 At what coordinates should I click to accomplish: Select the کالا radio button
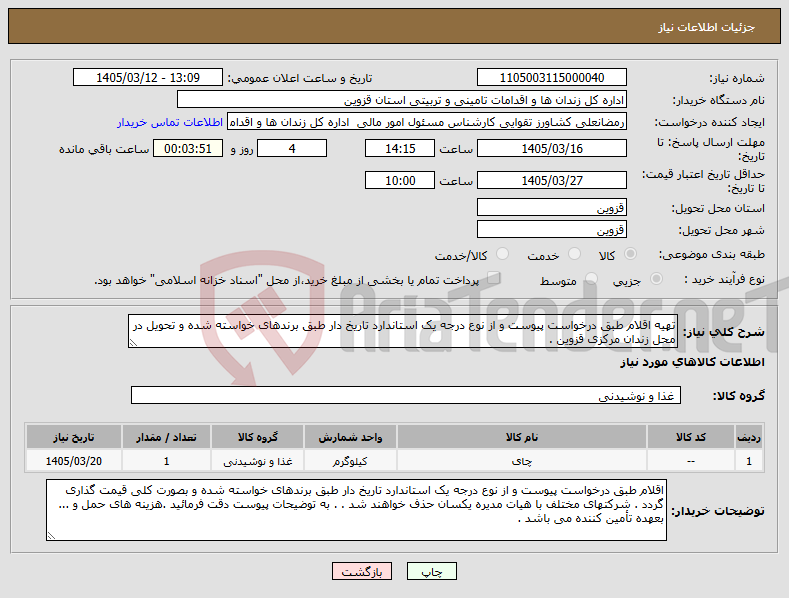630,254
